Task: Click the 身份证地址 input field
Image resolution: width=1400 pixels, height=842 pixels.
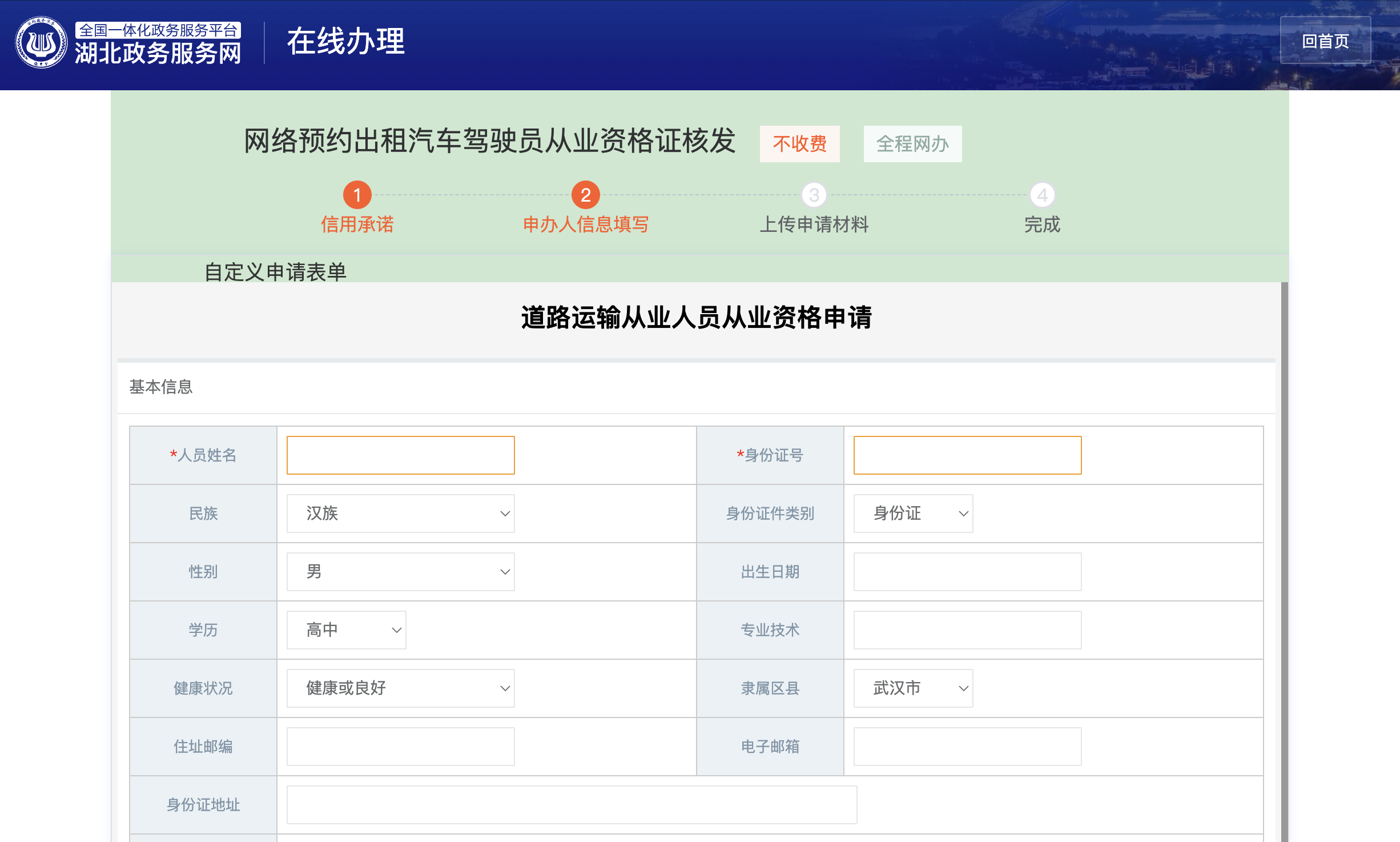Action: tap(571, 804)
